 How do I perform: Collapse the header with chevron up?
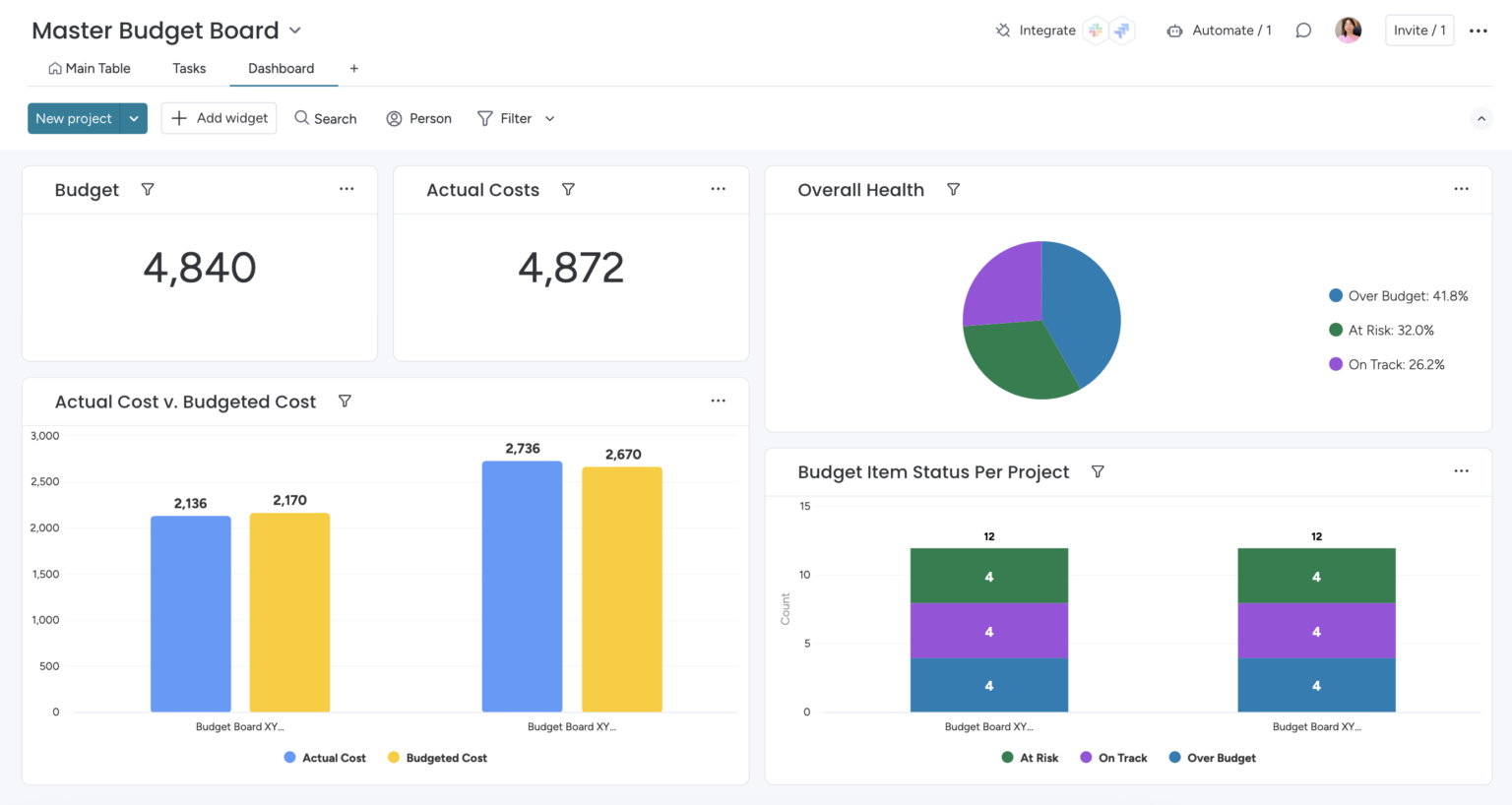1481,119
